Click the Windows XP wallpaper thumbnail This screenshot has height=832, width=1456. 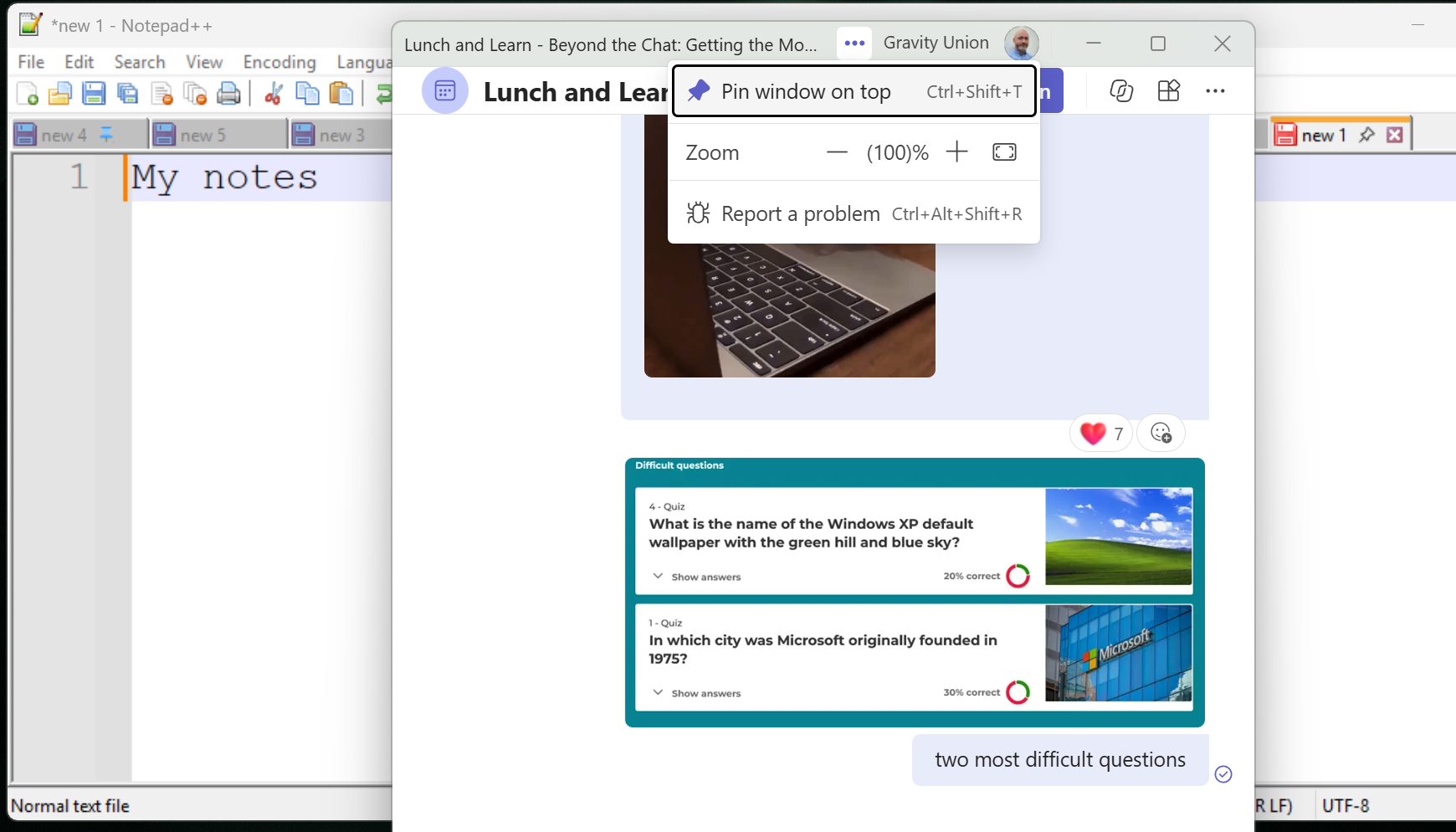pyautogui.click(x=1119, y=537)
